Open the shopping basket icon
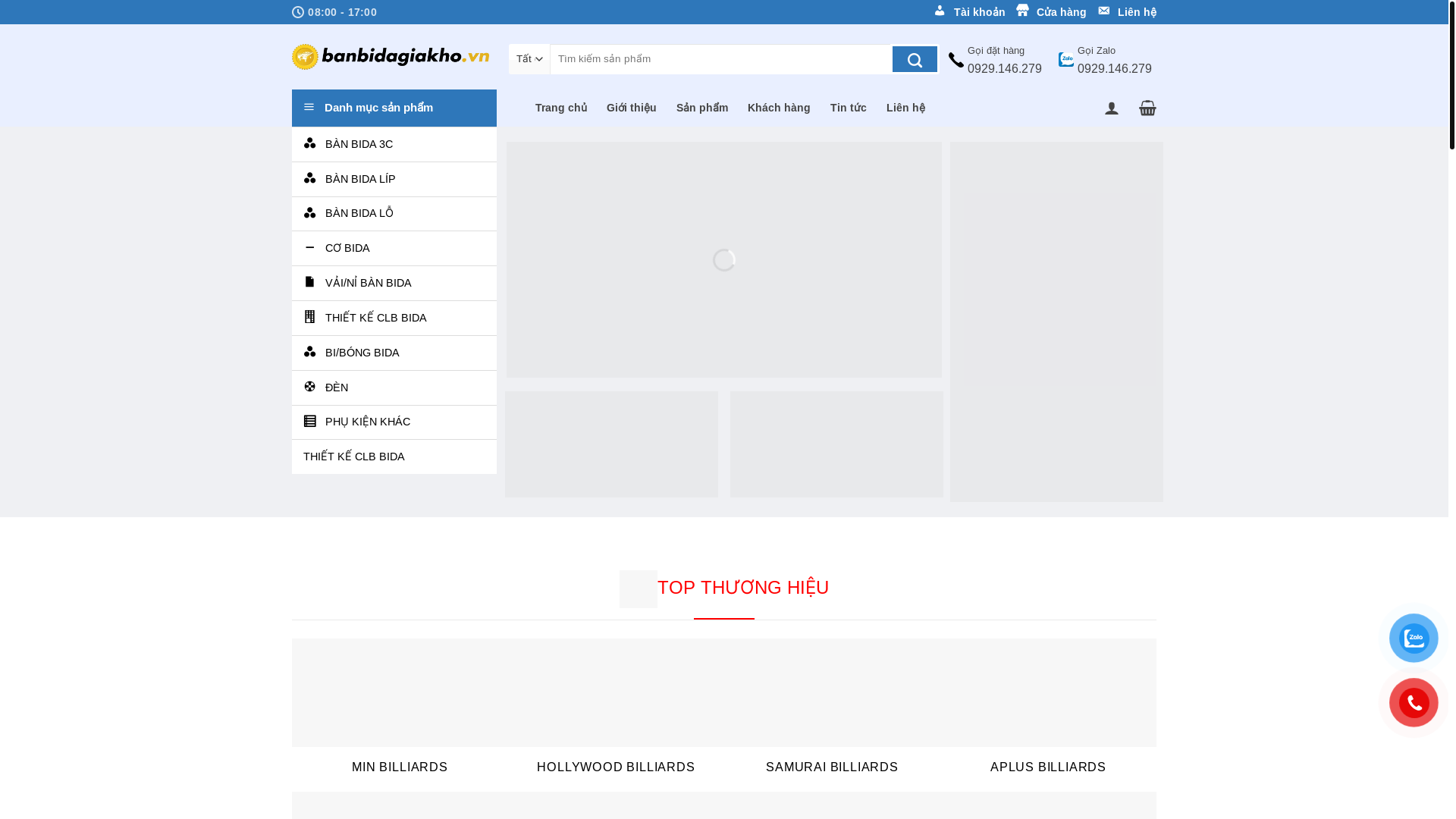Image resolution: width=1456 pixels, height=819 pixels. [x=1147, y=108]
